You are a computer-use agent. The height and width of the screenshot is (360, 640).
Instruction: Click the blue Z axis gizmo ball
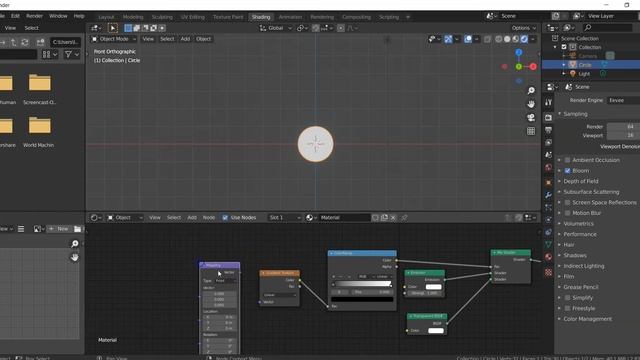(x=519, y=52)
